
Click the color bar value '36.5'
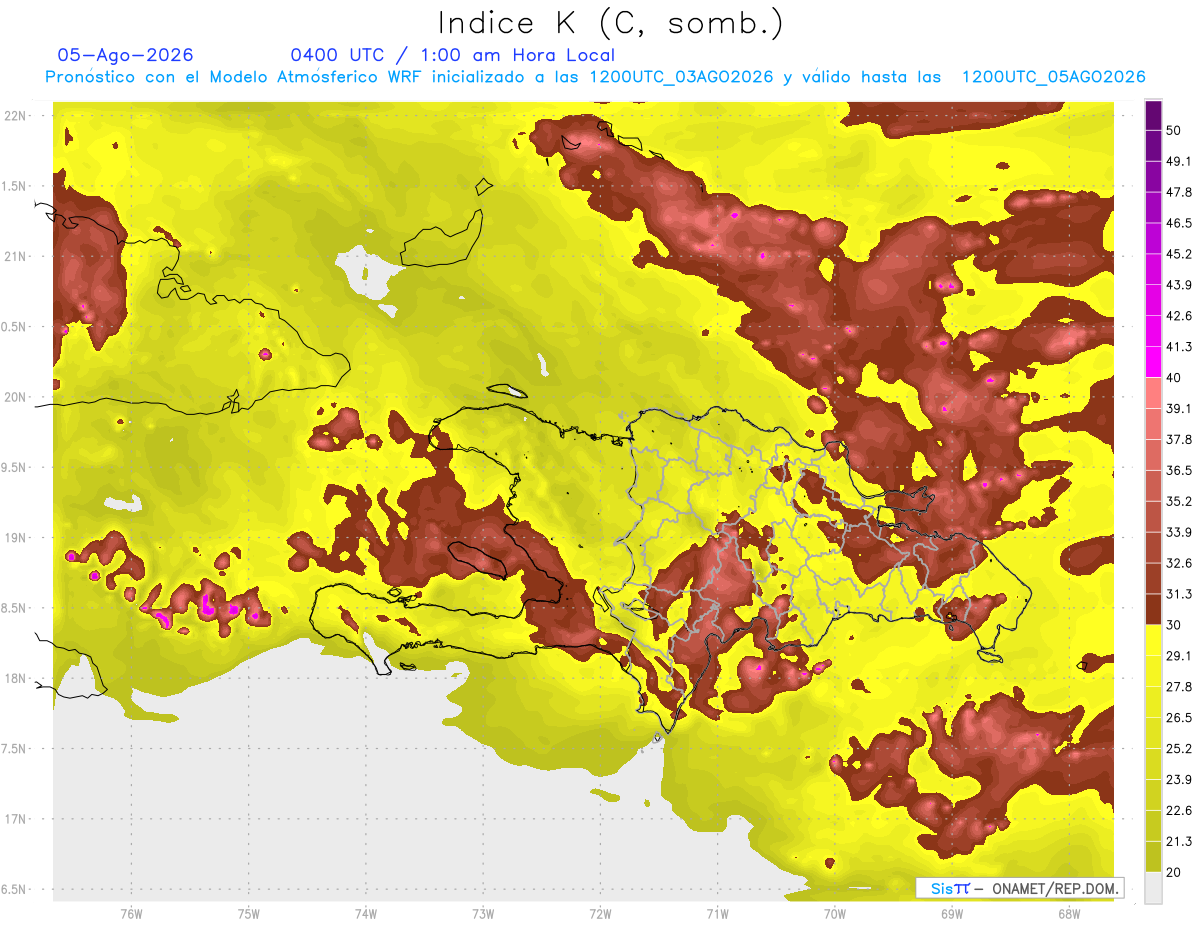[x=1179, y=470]
